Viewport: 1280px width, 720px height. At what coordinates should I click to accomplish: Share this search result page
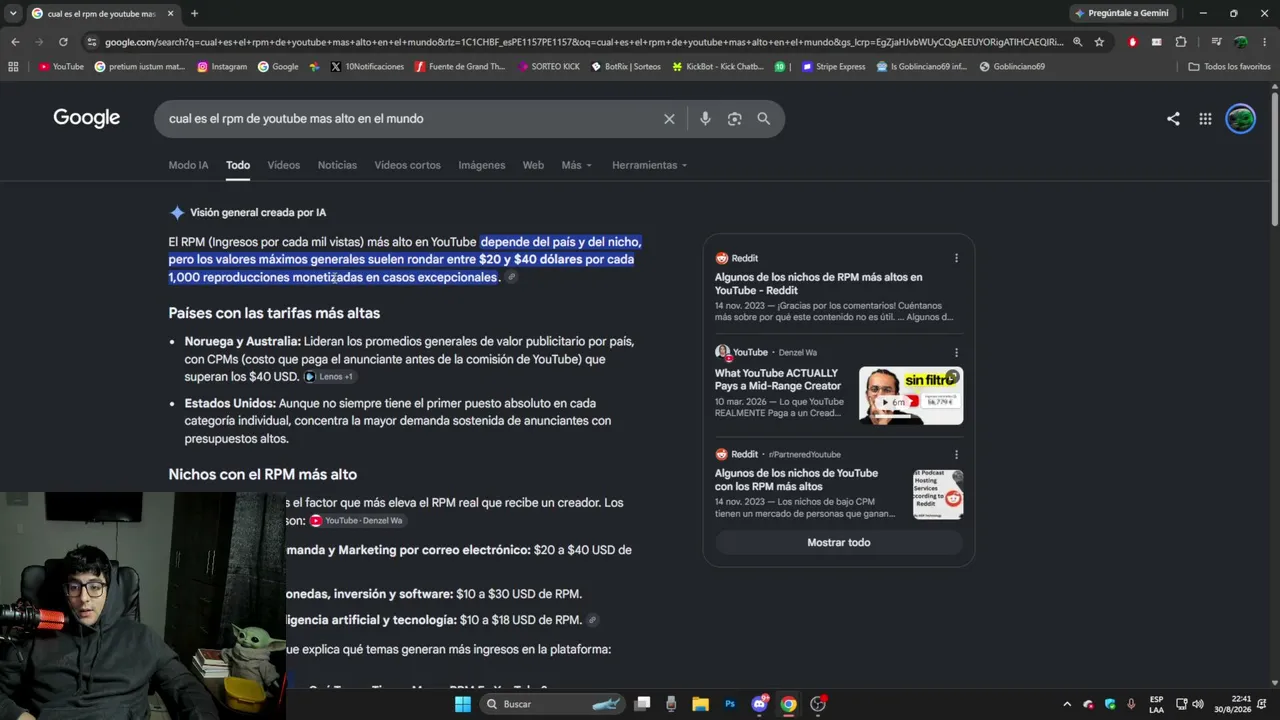point(1173,119)
